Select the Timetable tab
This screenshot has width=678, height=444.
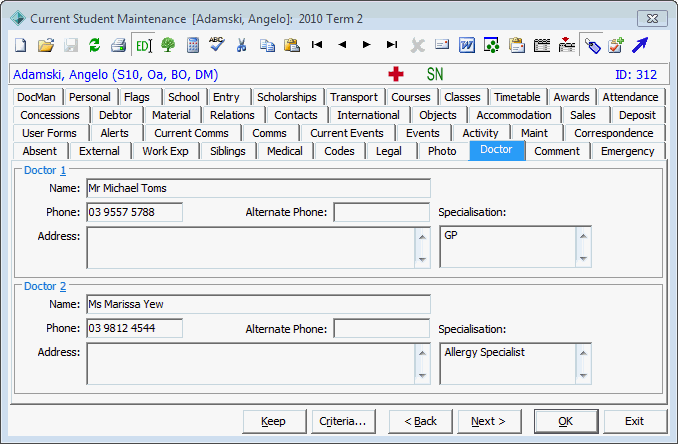pyautogui.click(x=517, y=97)
